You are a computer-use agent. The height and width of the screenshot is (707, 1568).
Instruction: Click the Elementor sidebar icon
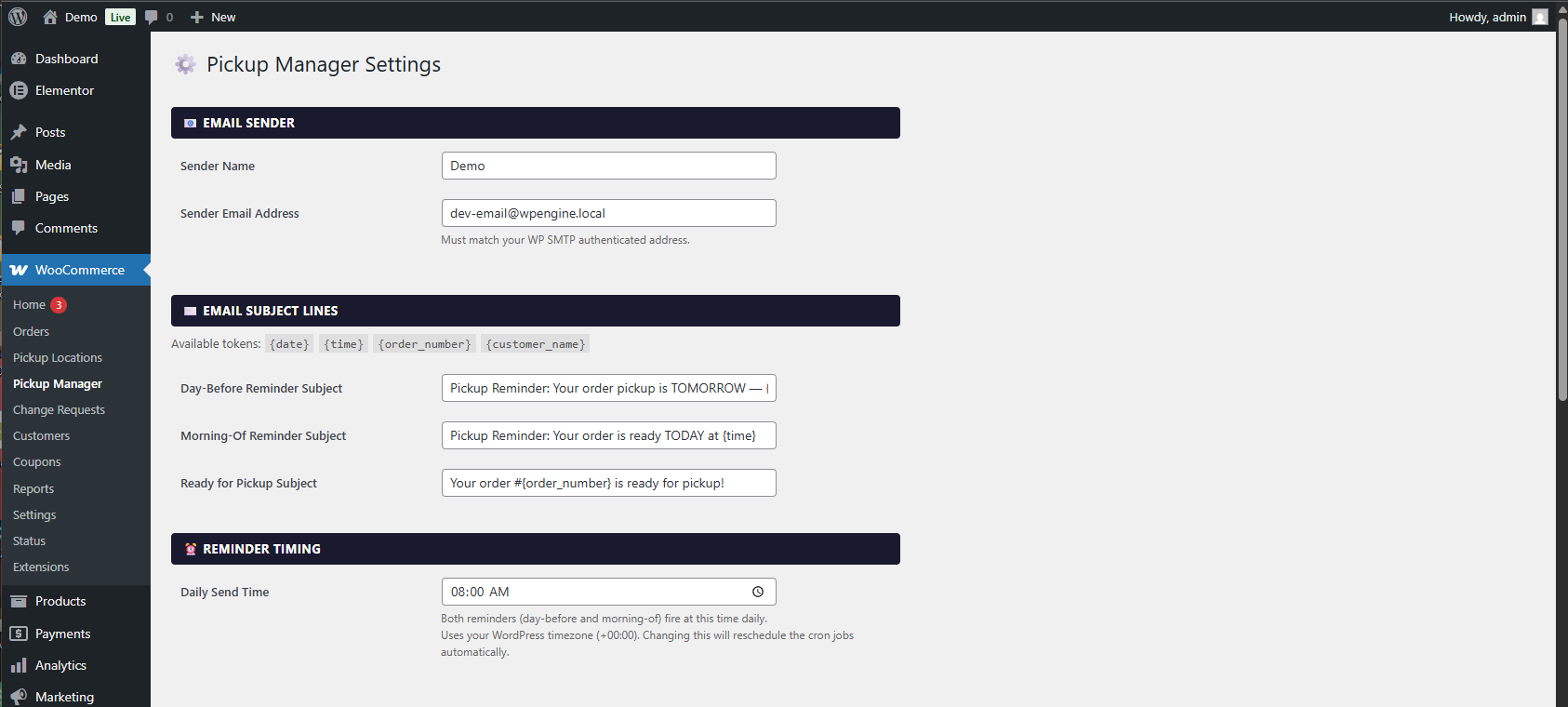click(x=19, y=90)
